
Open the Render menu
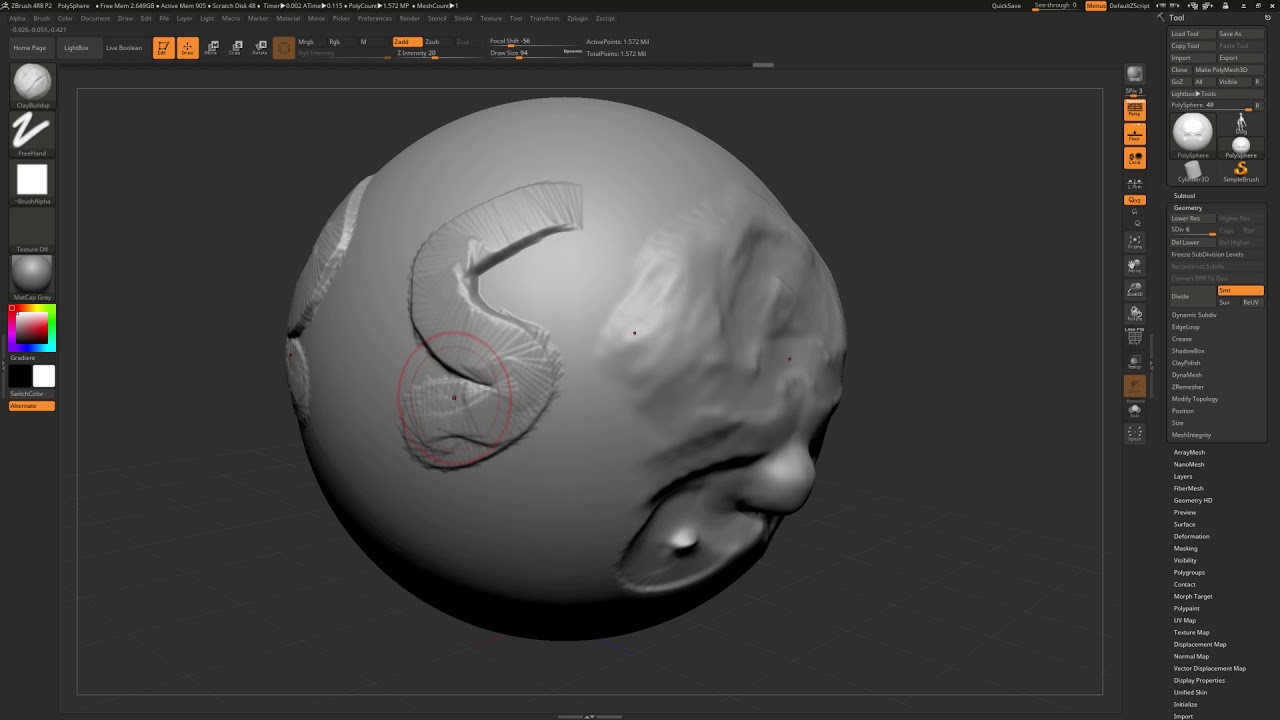coord(410,18)
